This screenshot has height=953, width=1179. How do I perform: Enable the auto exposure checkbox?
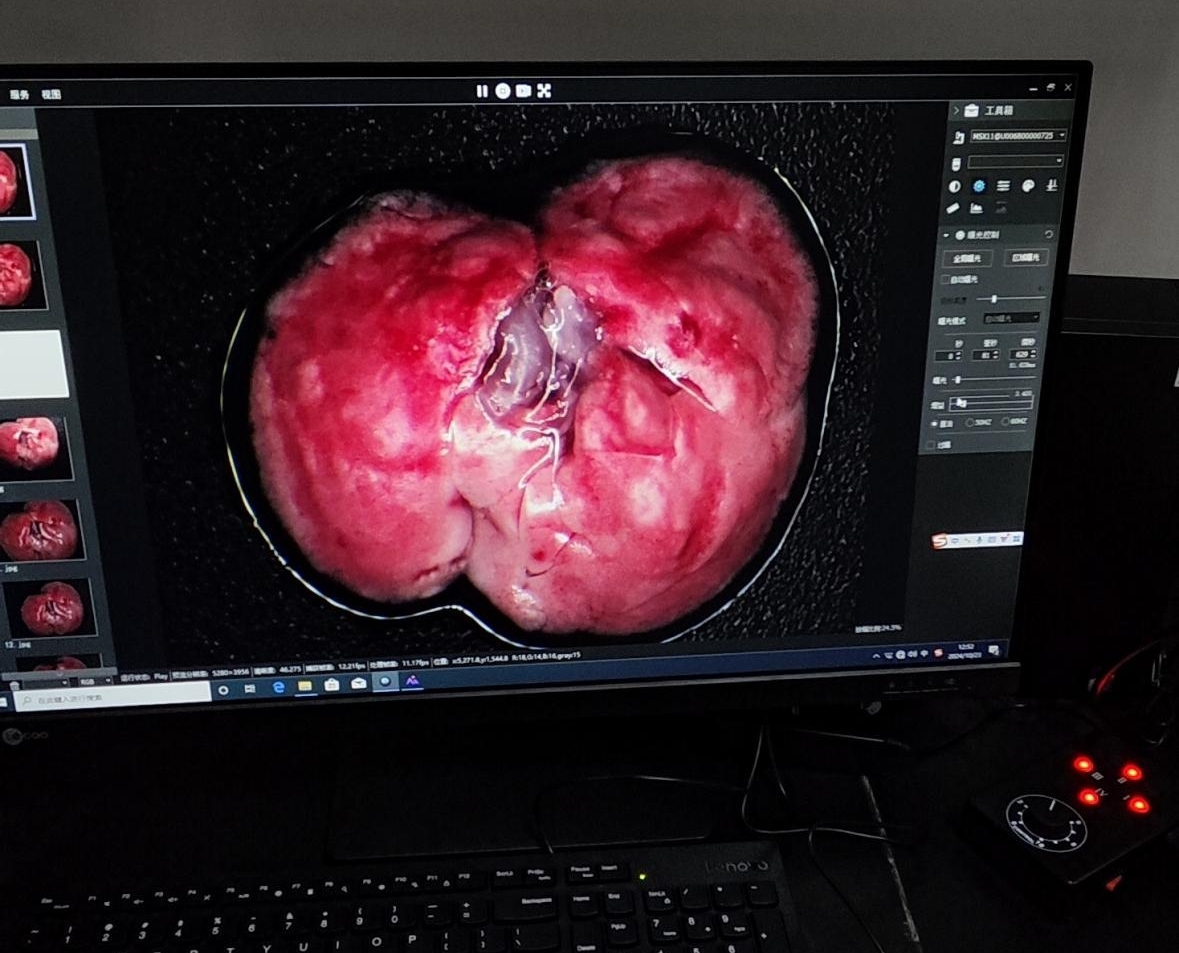pos(947,279)
